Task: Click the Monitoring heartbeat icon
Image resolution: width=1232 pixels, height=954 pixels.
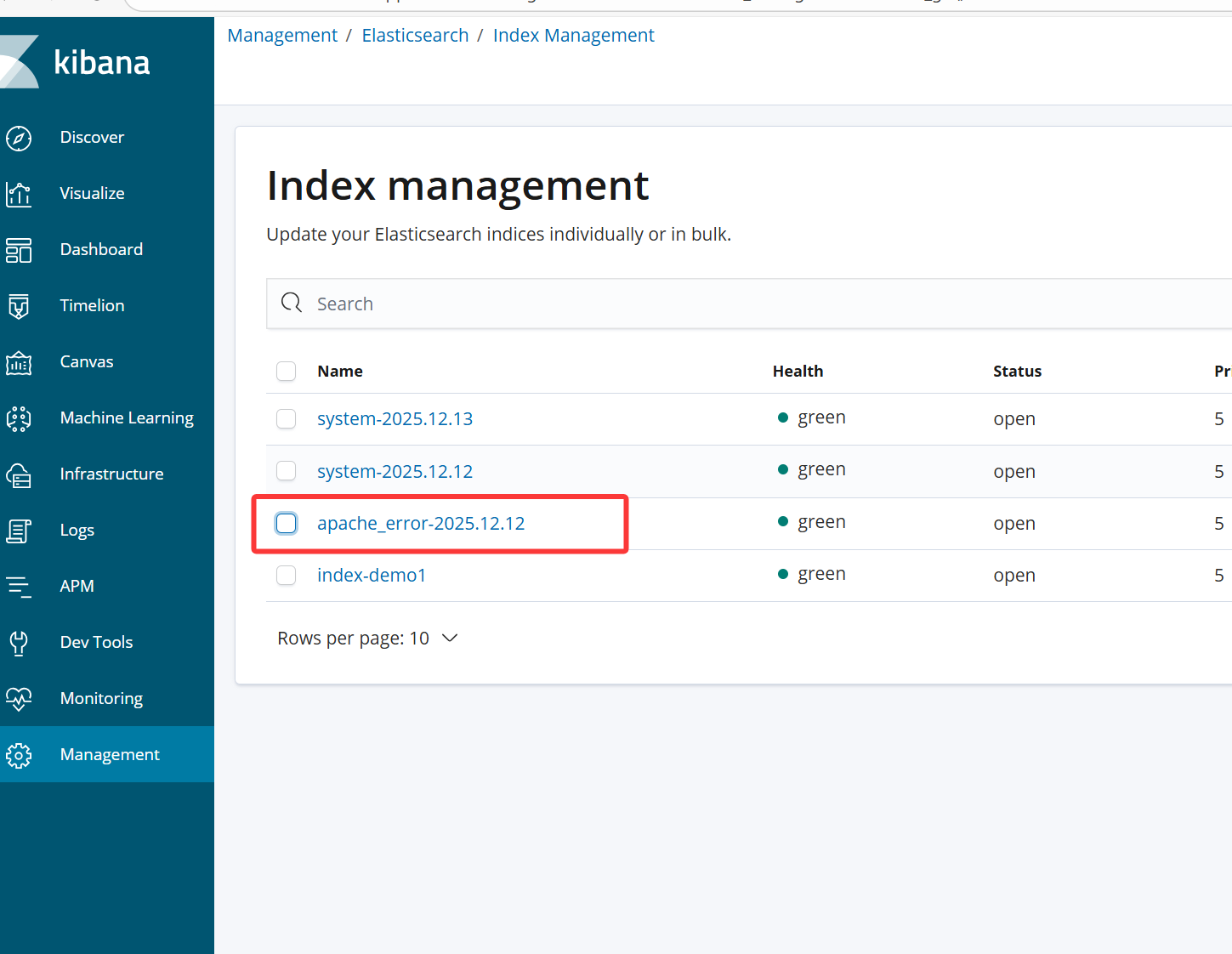Action: 19,699
